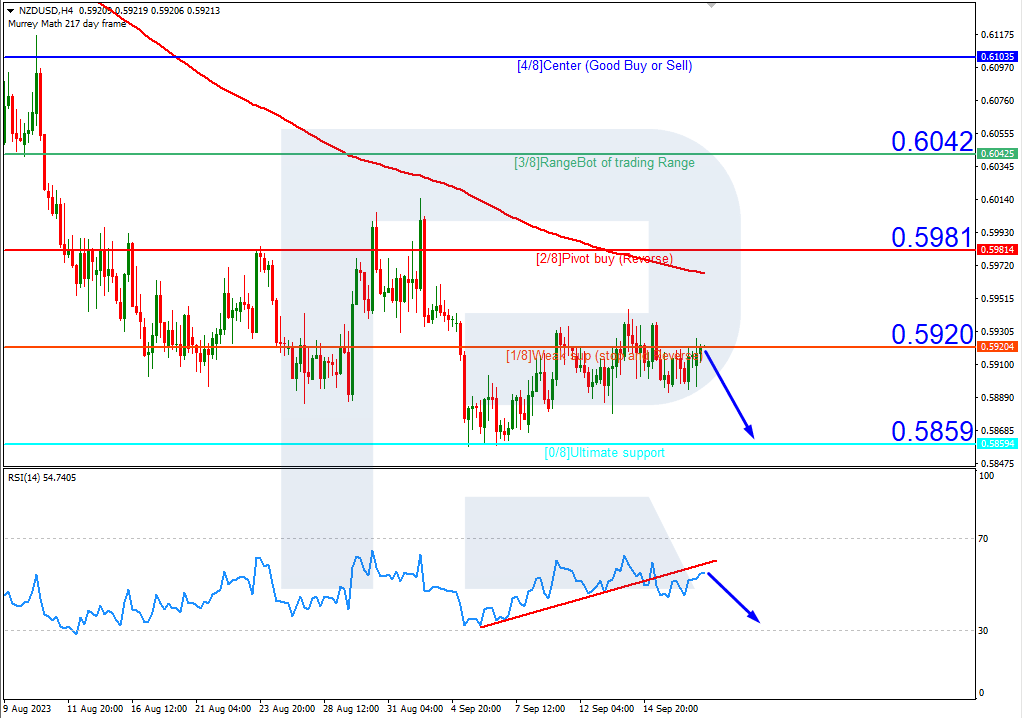Click the blue 0.5981 price level text
Image resolution: width=1022 pixels, height=718 pixels.
pos(931,239)
